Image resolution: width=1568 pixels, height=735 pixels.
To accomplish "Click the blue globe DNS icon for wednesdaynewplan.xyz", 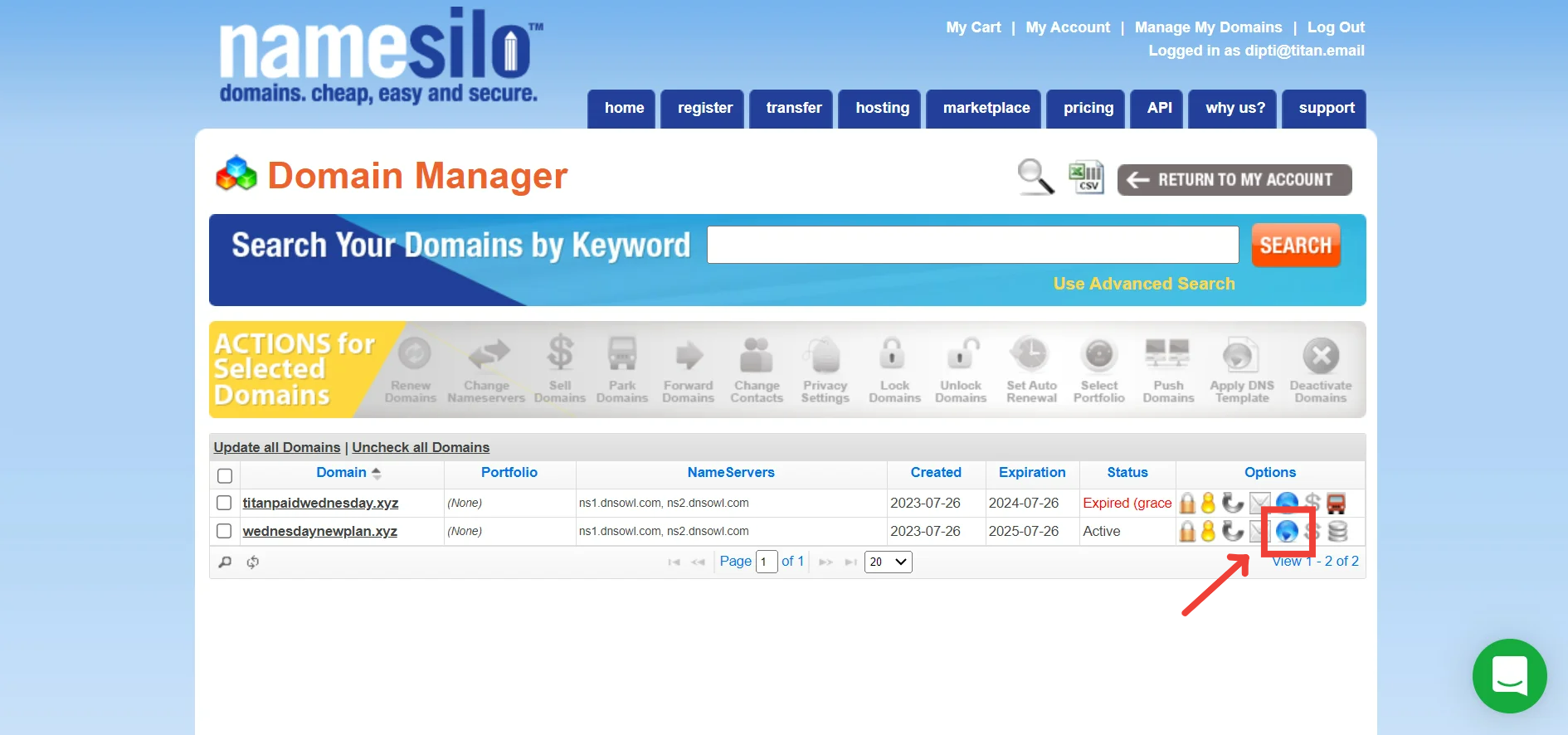I will pyautogui.click(x=1287, y=531).
